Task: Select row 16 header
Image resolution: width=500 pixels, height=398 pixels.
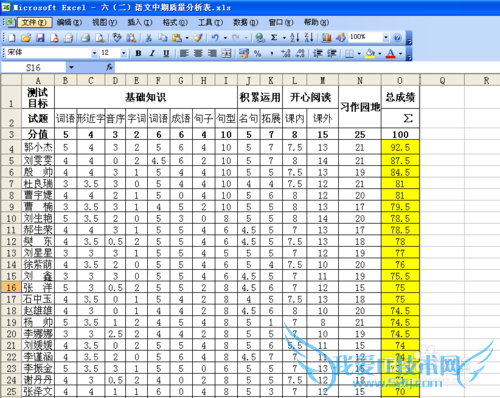Action: pos(11,288)
